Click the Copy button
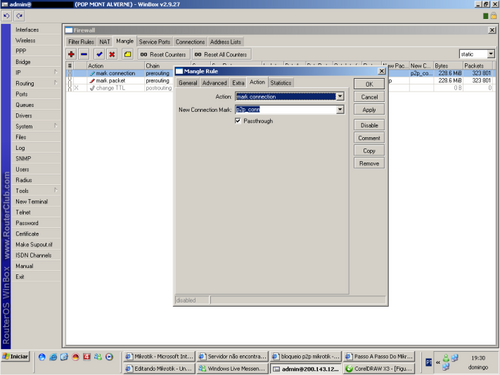The width and height of the screenshot is (500, 375). (369, 151)
